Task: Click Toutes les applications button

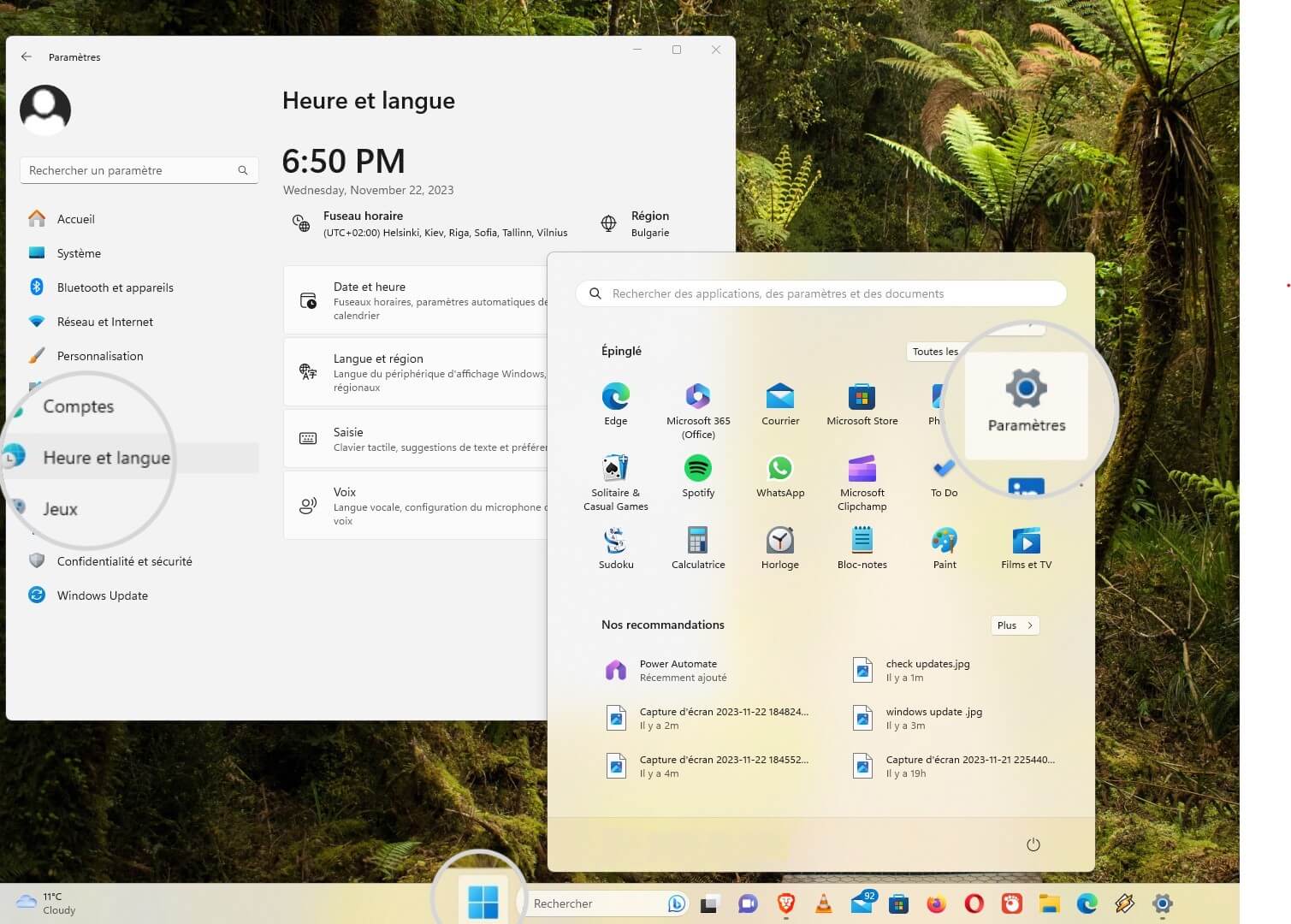Action: (935, 352)
